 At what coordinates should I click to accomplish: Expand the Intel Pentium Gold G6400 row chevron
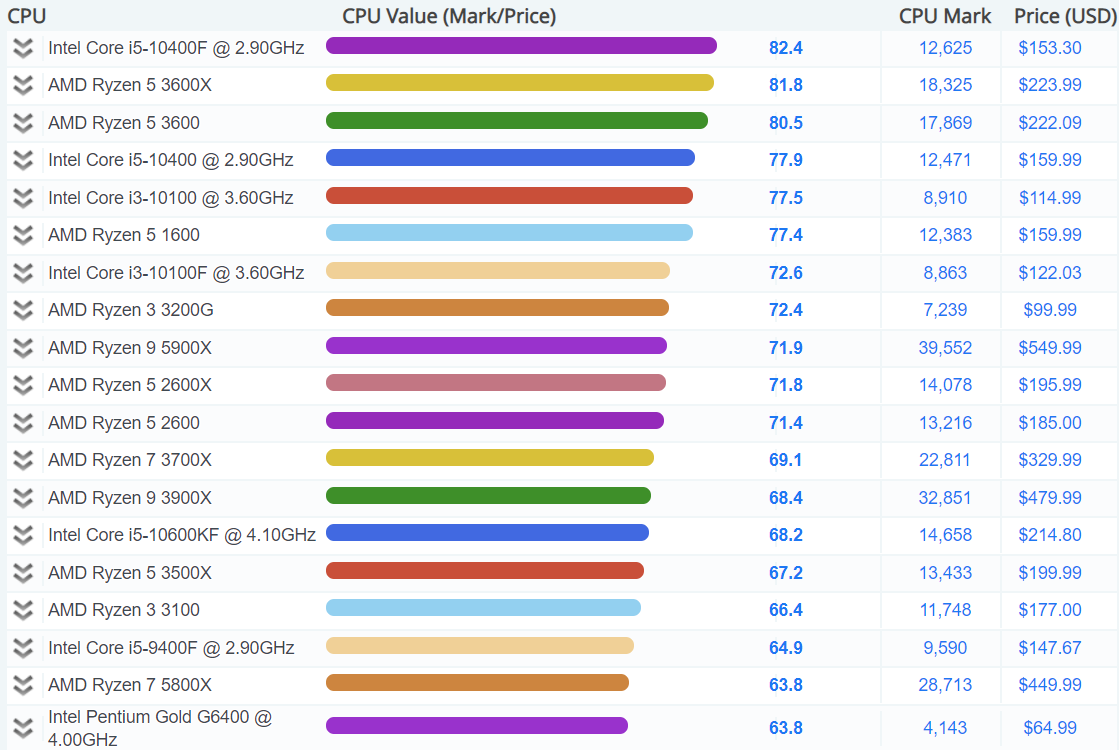pos(23,728)
